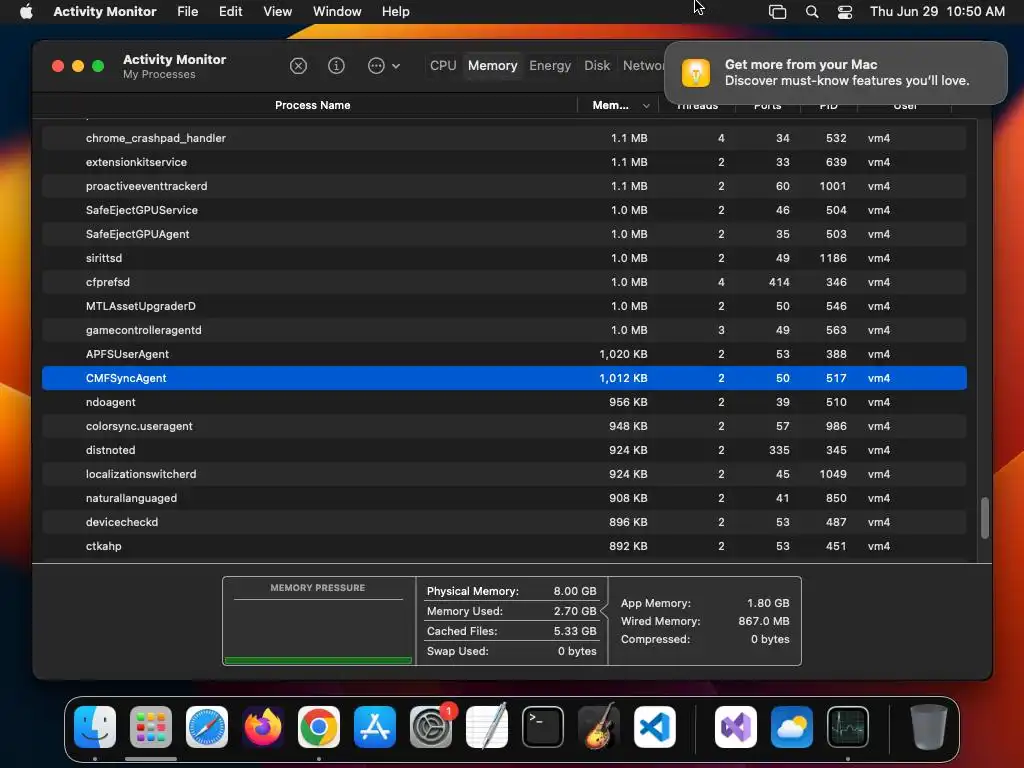Image resolution: width=1024 pixels, height=768 pixels.
Task: Select the gamecontrolleragentd process
Action: pyautogui.click(x=504, y=330)
